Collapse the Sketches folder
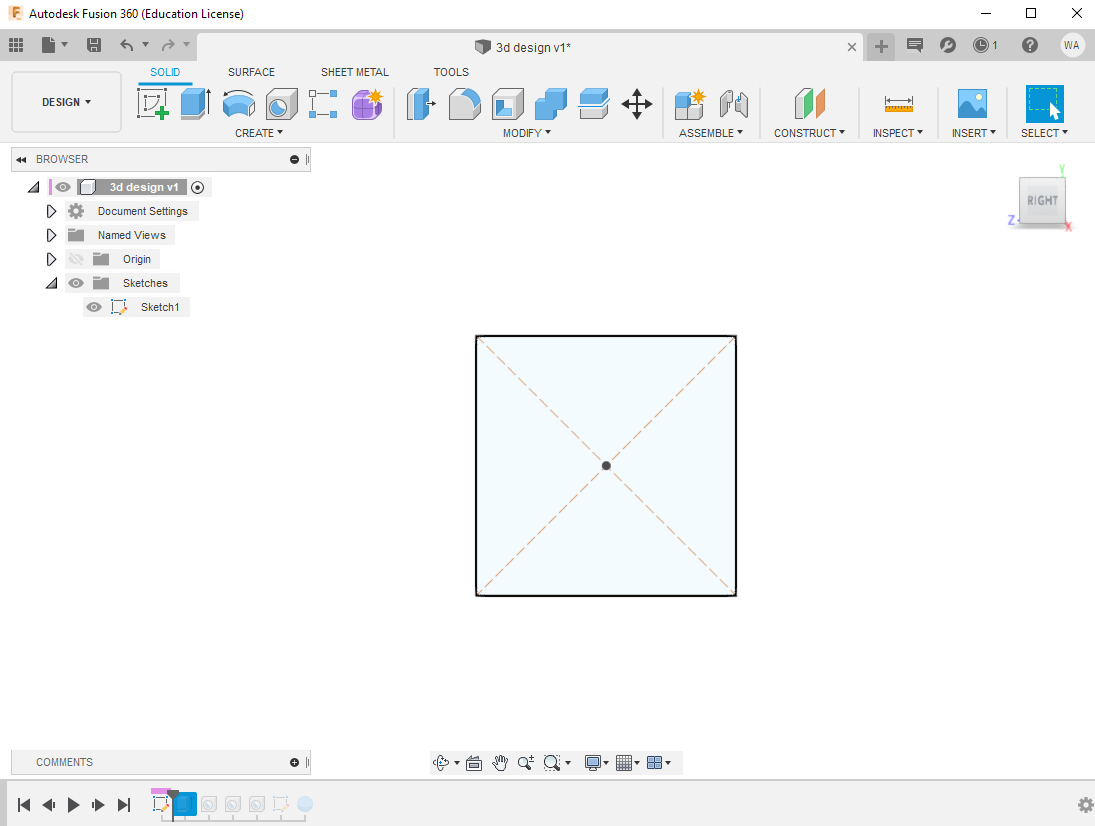Image resolution: width=1095 pixels, height=826 pixels. [x=52, y=283]
